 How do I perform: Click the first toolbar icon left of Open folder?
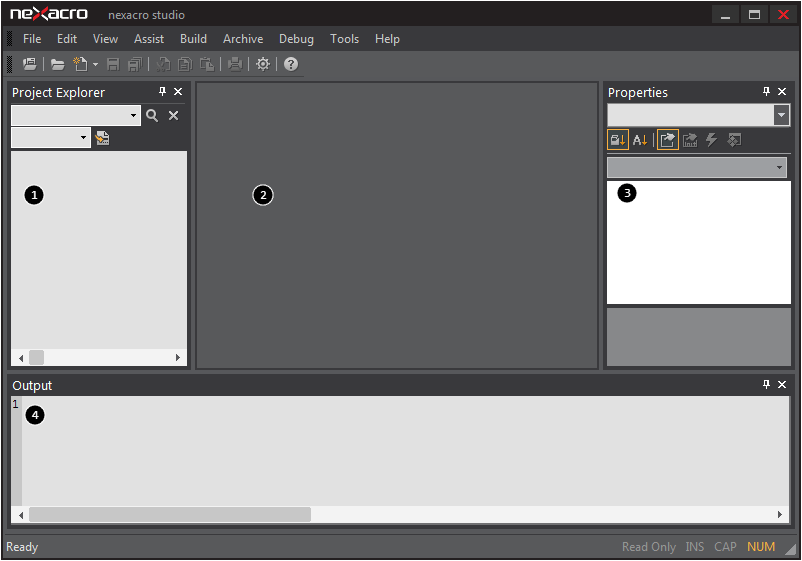click(30, 64)
